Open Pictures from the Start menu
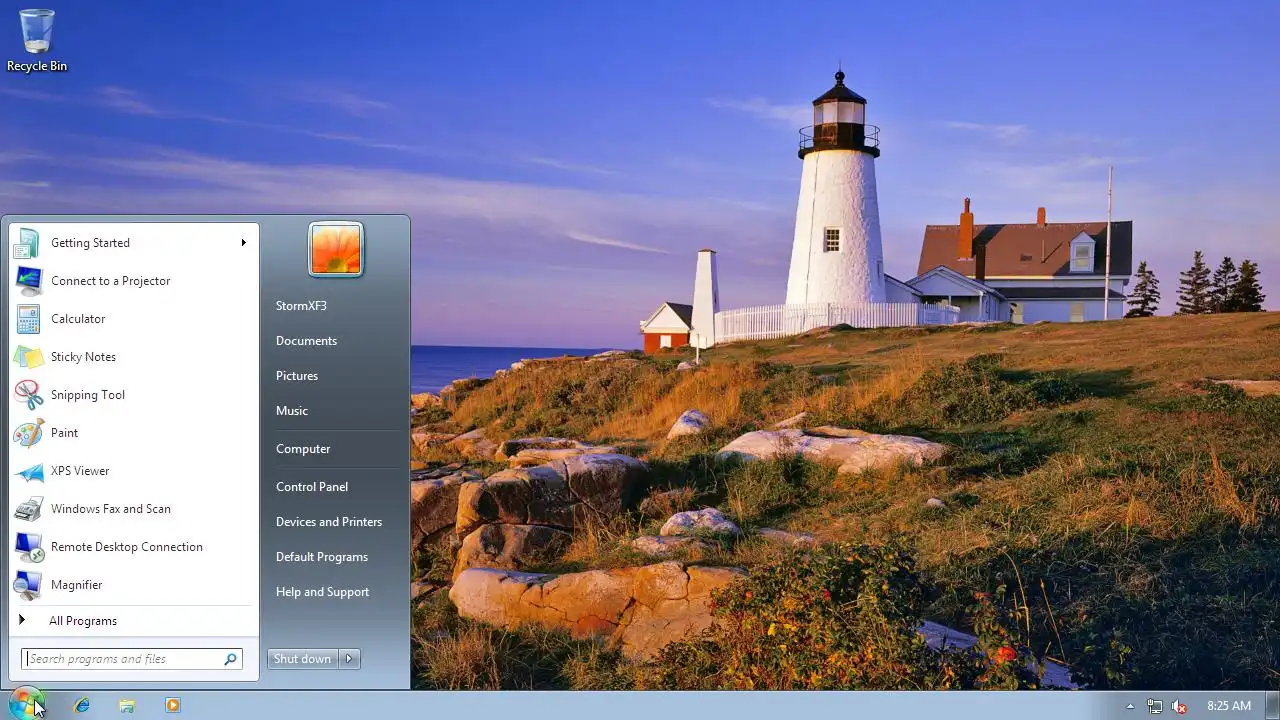The height and width of the screenshot is (720, 1280). coord(297,376)
